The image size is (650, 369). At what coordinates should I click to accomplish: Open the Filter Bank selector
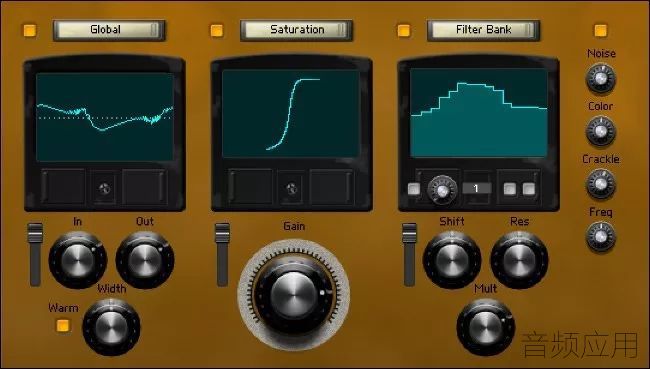(483, 30)
